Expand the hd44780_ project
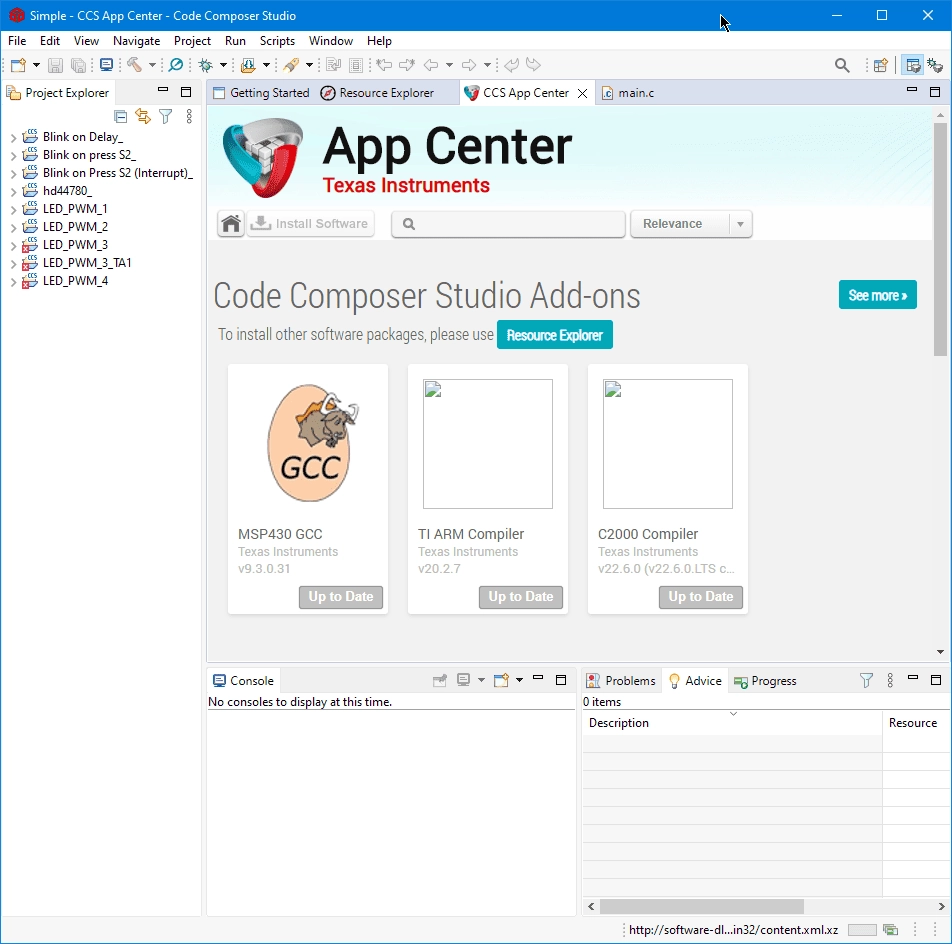The width and height of the screenshot is (952, 944). point(13,192)
